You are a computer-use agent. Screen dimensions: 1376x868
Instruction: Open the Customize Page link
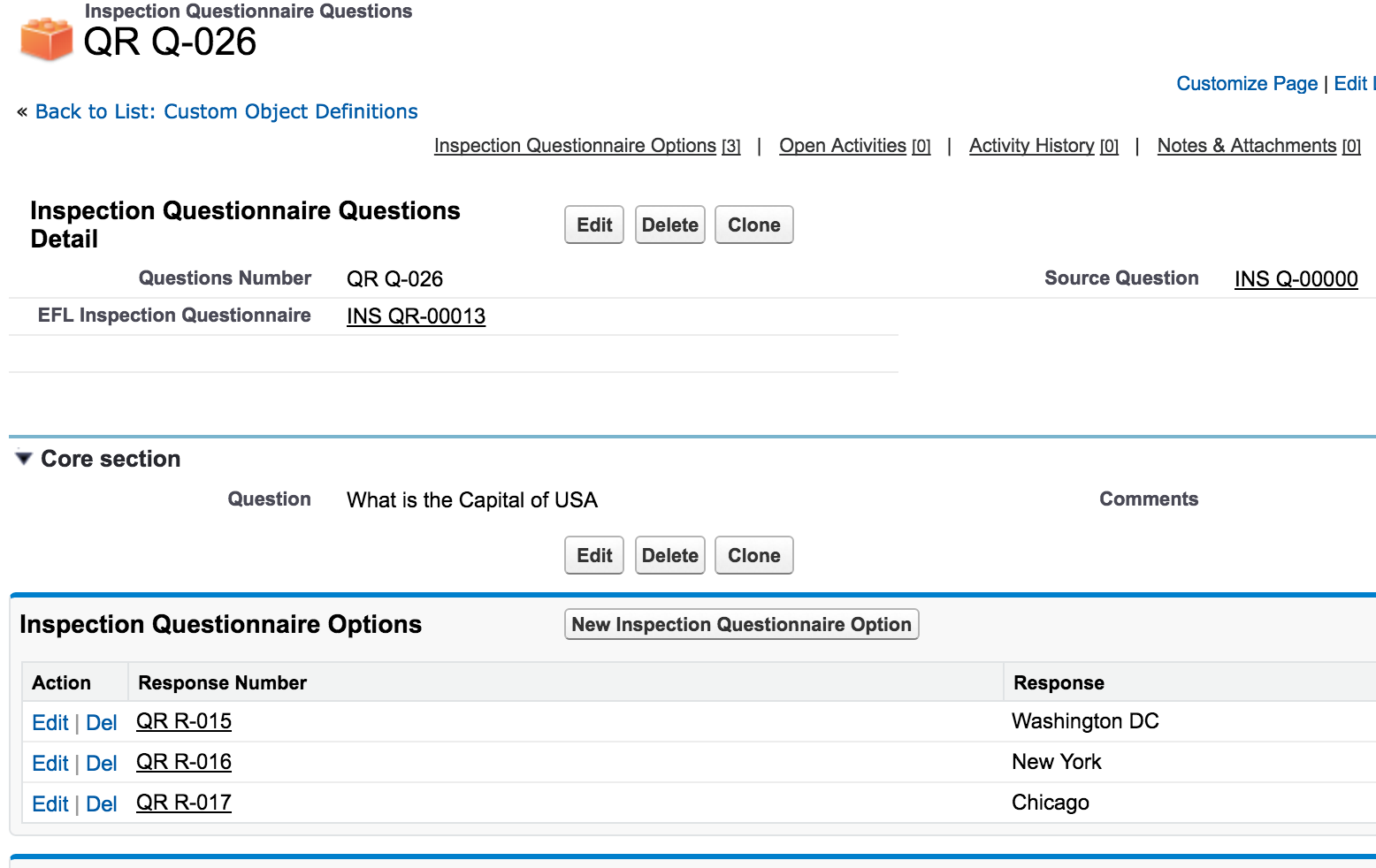(x=1246, y=83)
